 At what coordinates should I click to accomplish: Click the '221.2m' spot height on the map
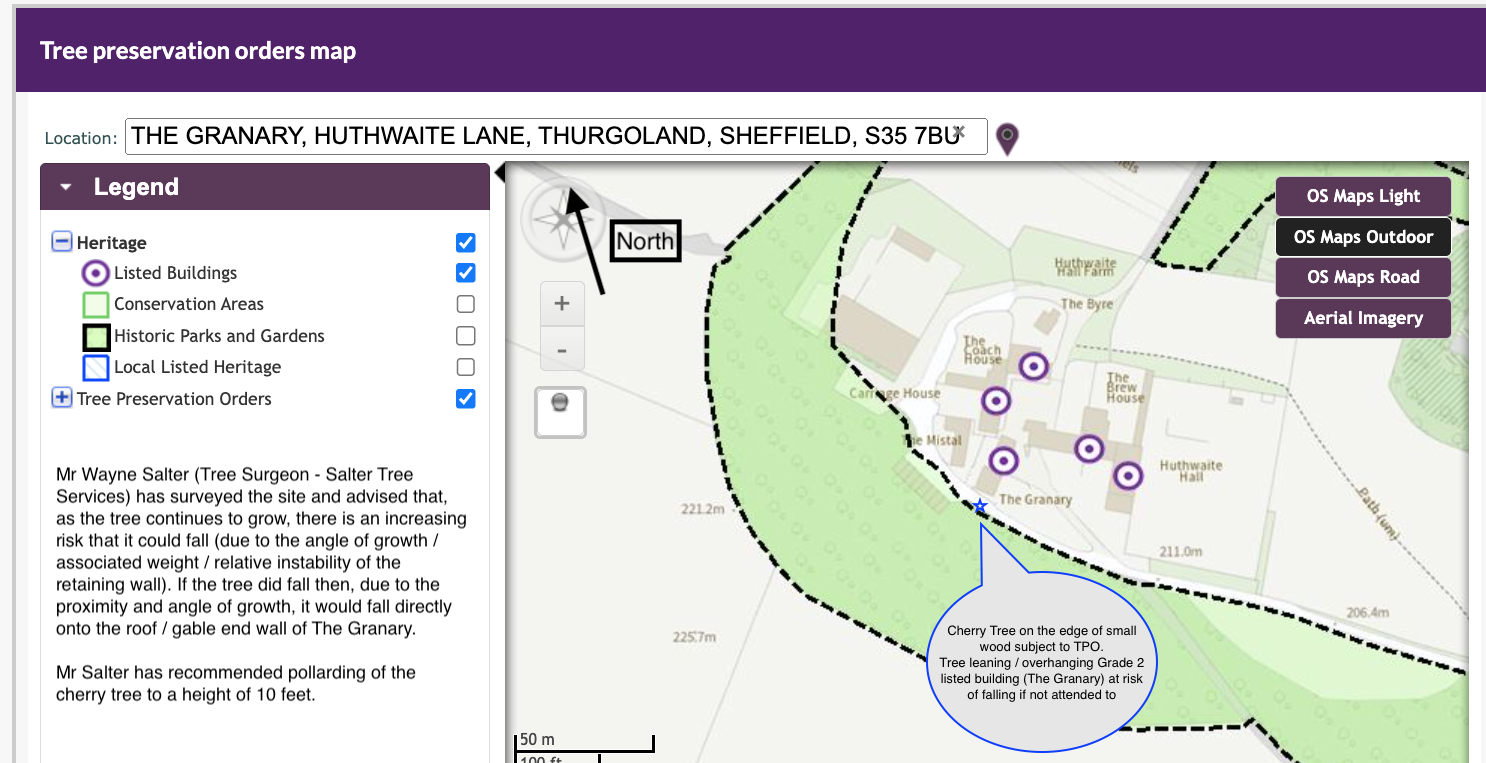click(702, 510)
